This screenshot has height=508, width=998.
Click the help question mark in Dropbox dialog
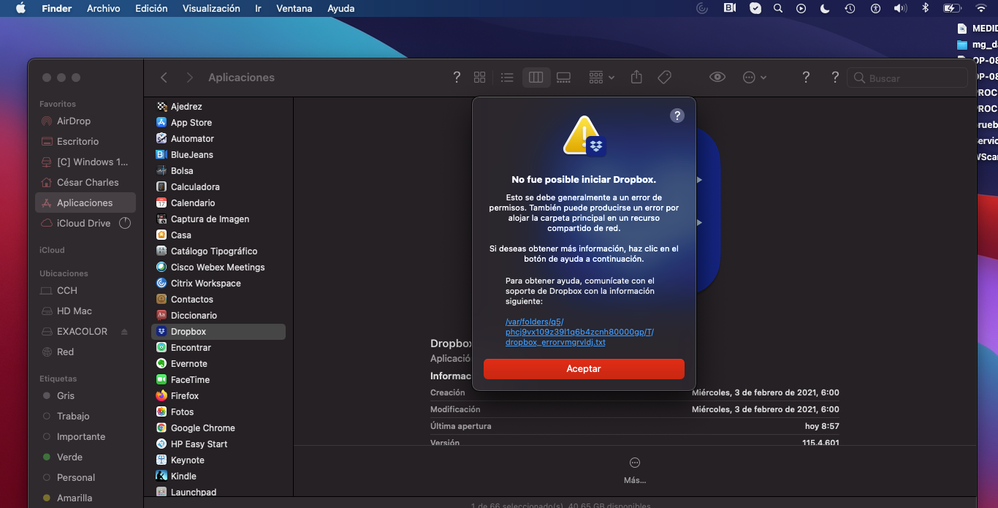pos(677,115)
